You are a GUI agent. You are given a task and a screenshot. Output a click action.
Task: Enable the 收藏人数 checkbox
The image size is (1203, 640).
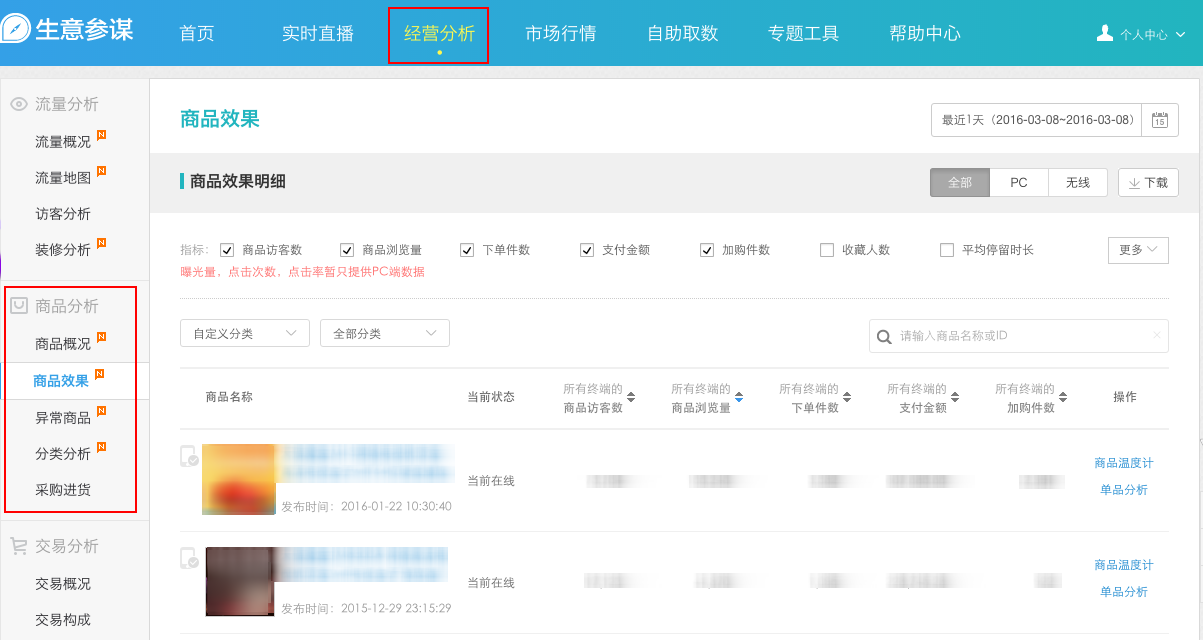(x=827, y=250)
